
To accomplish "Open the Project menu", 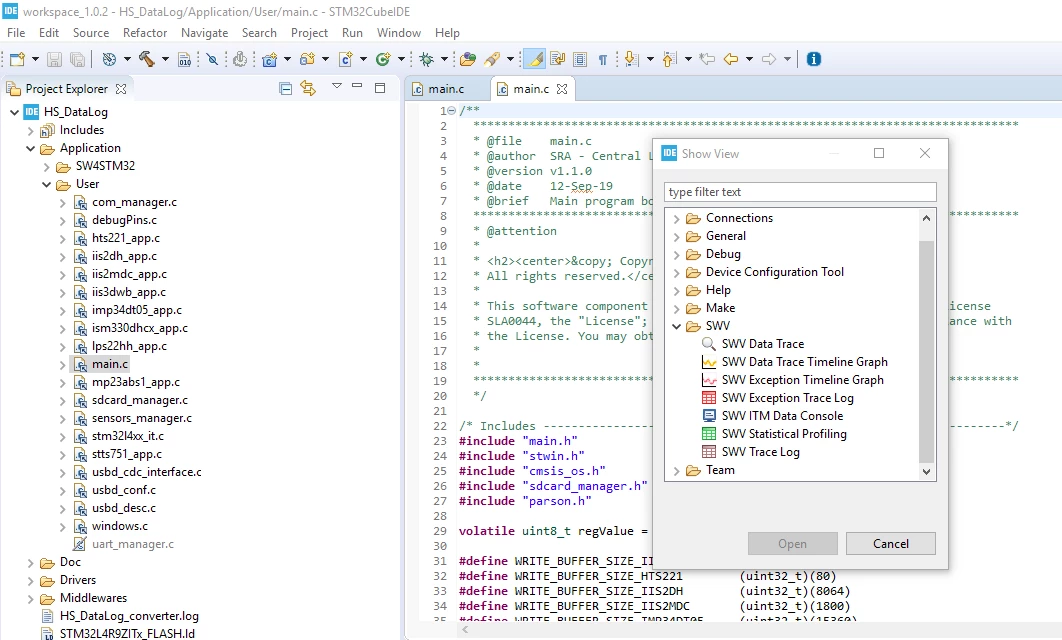I will [x=310, y=33].
